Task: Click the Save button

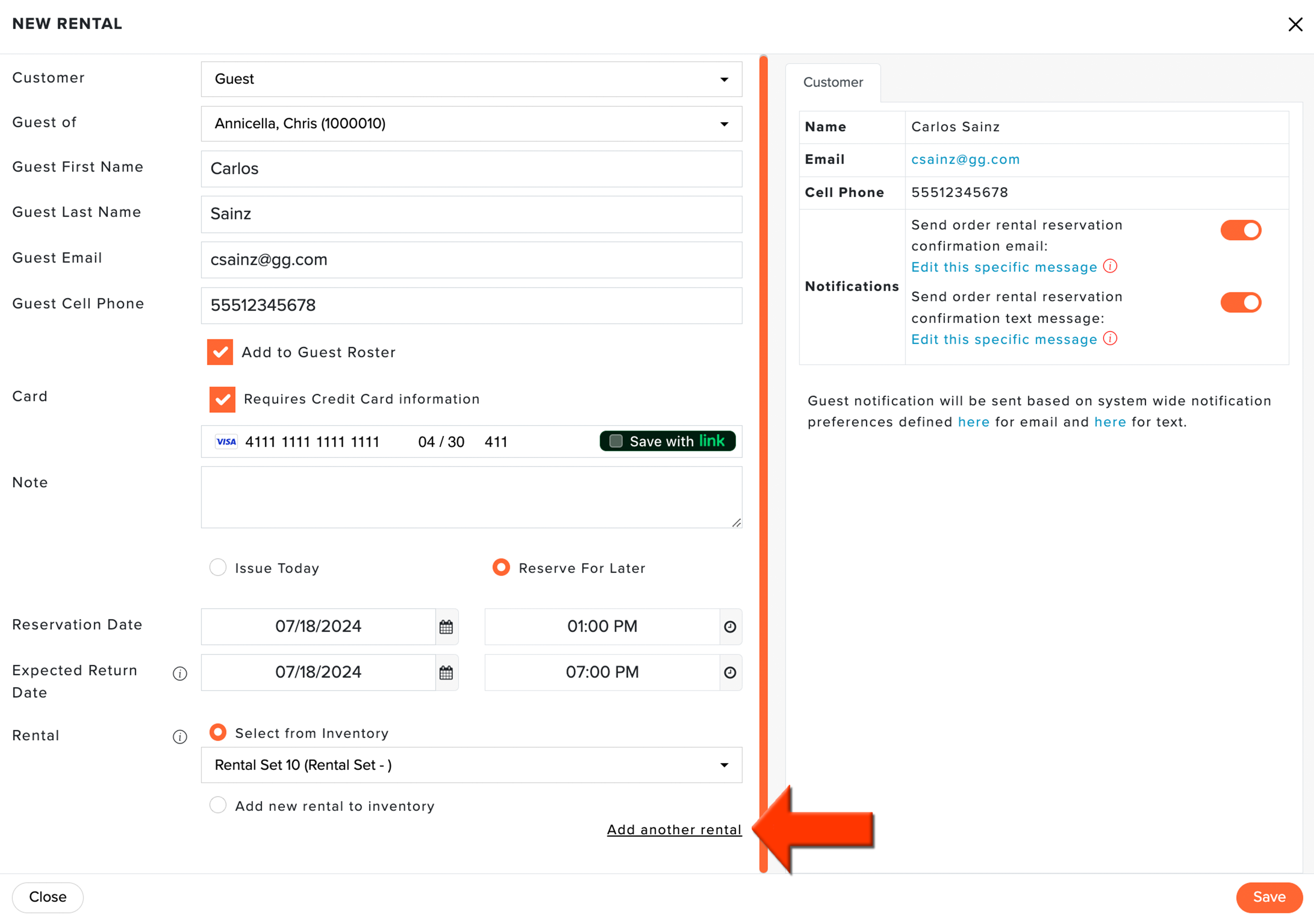Action: [1269, 897]
